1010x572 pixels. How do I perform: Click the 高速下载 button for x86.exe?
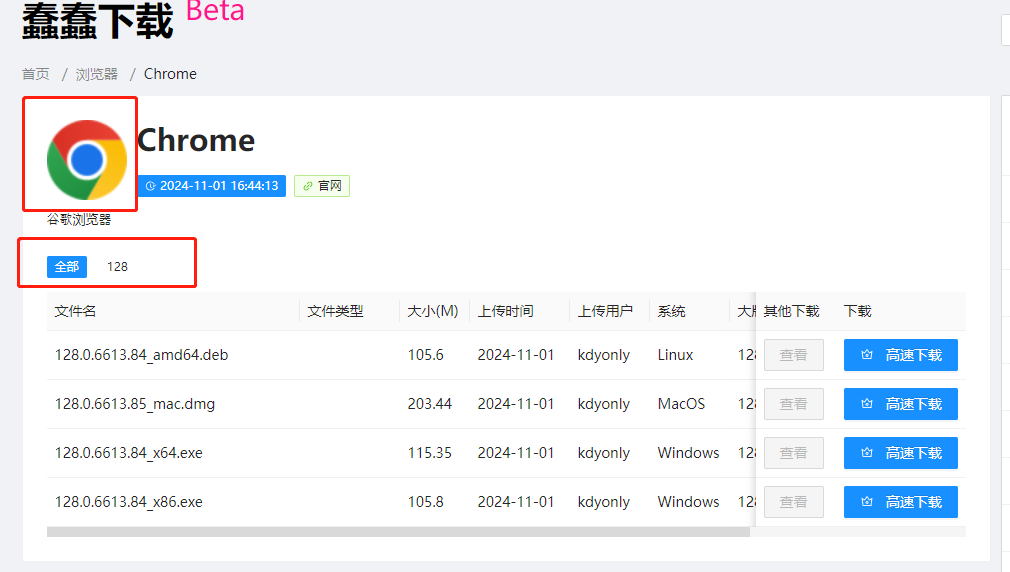(x=900, y=502)
